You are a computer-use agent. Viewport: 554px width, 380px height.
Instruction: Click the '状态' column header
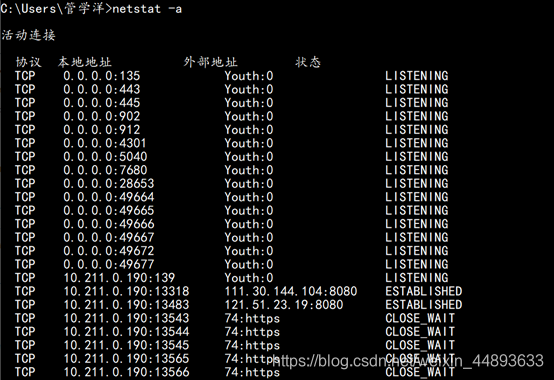[x=308, y=62]
